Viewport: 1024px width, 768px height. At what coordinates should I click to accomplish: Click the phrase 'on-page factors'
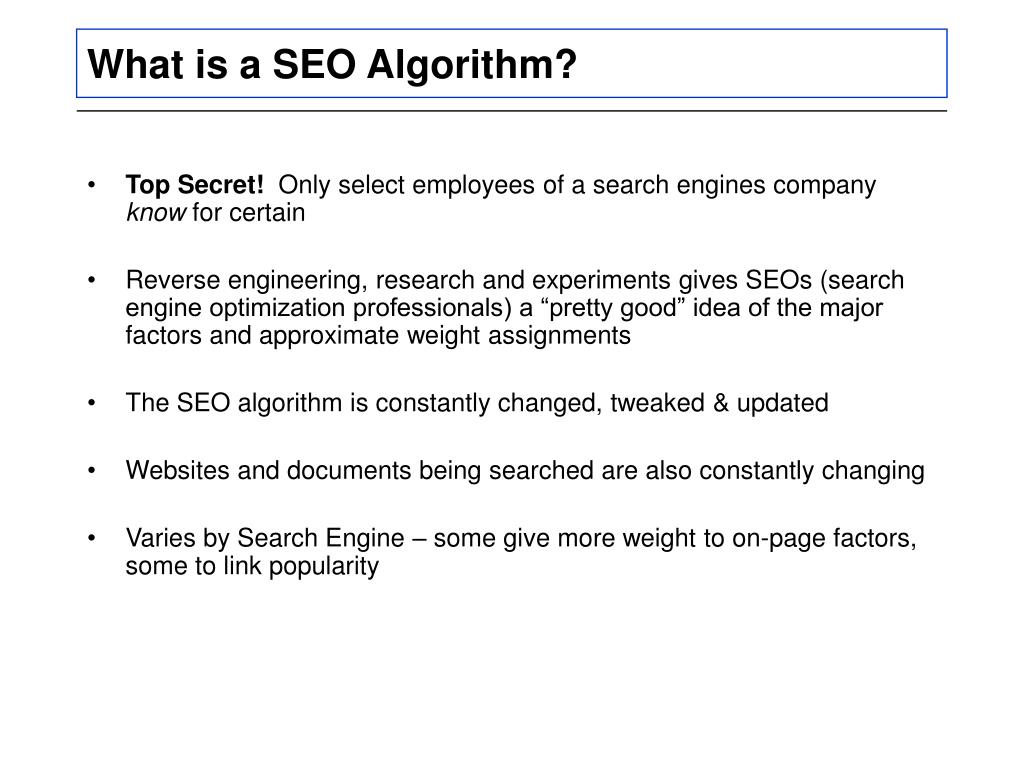click(824, 539)
